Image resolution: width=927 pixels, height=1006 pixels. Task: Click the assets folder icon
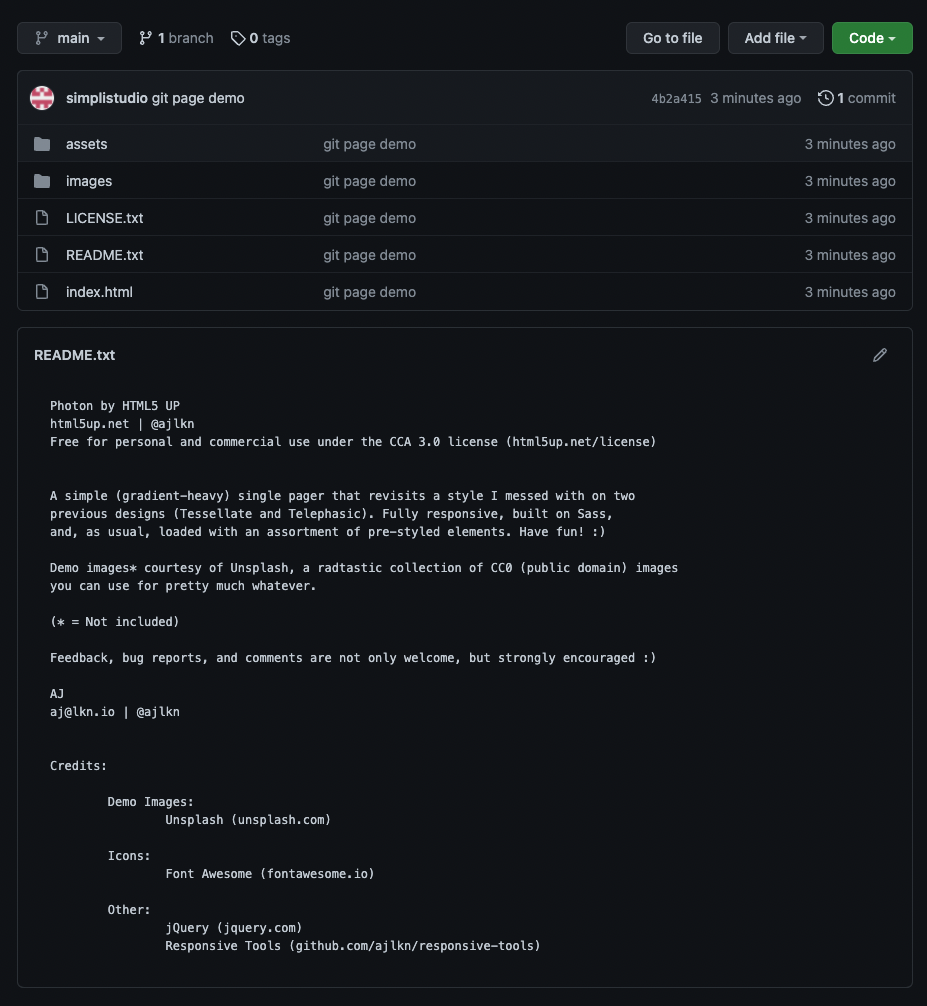point(42,144)
